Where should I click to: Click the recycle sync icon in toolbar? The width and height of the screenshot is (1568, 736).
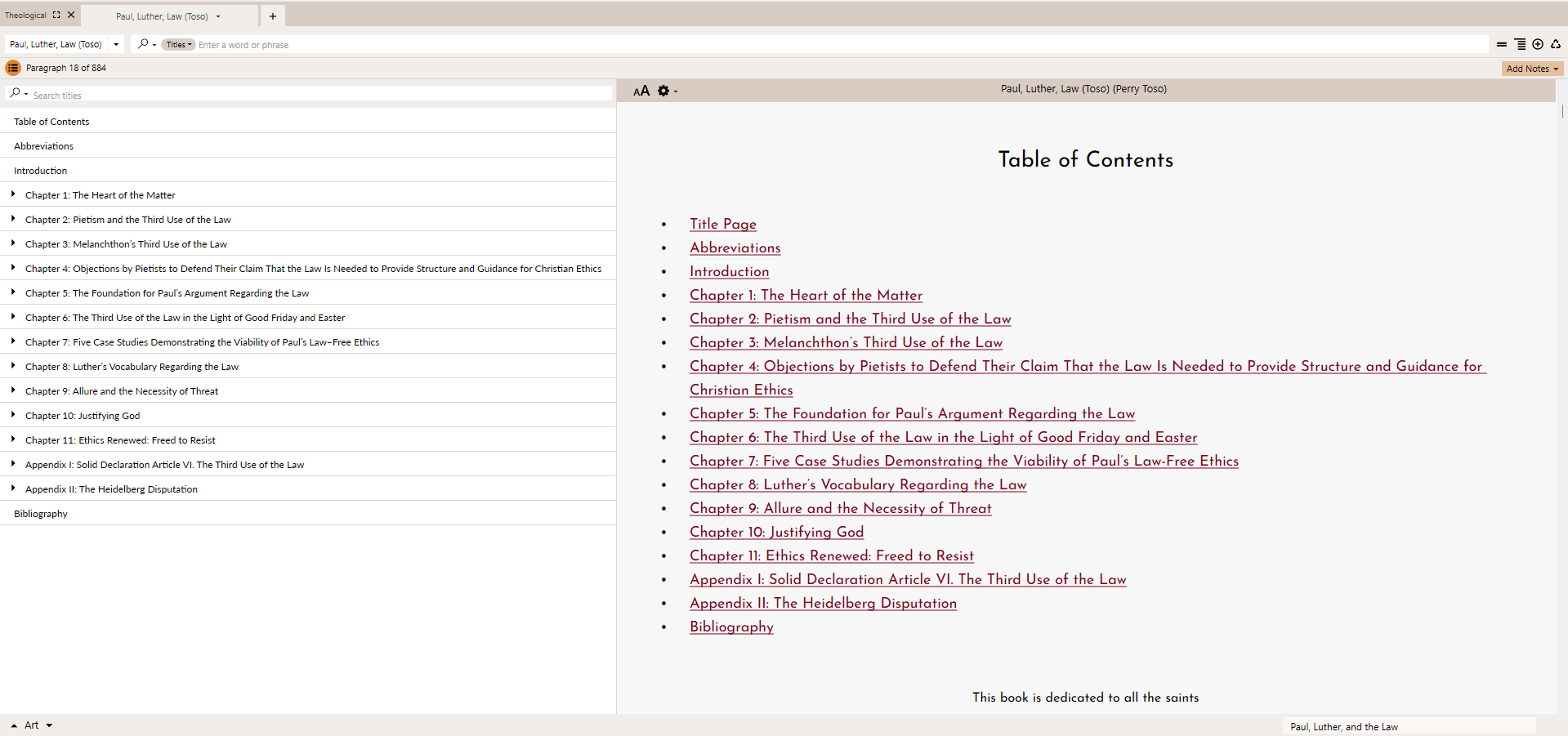coord(1556,44)
